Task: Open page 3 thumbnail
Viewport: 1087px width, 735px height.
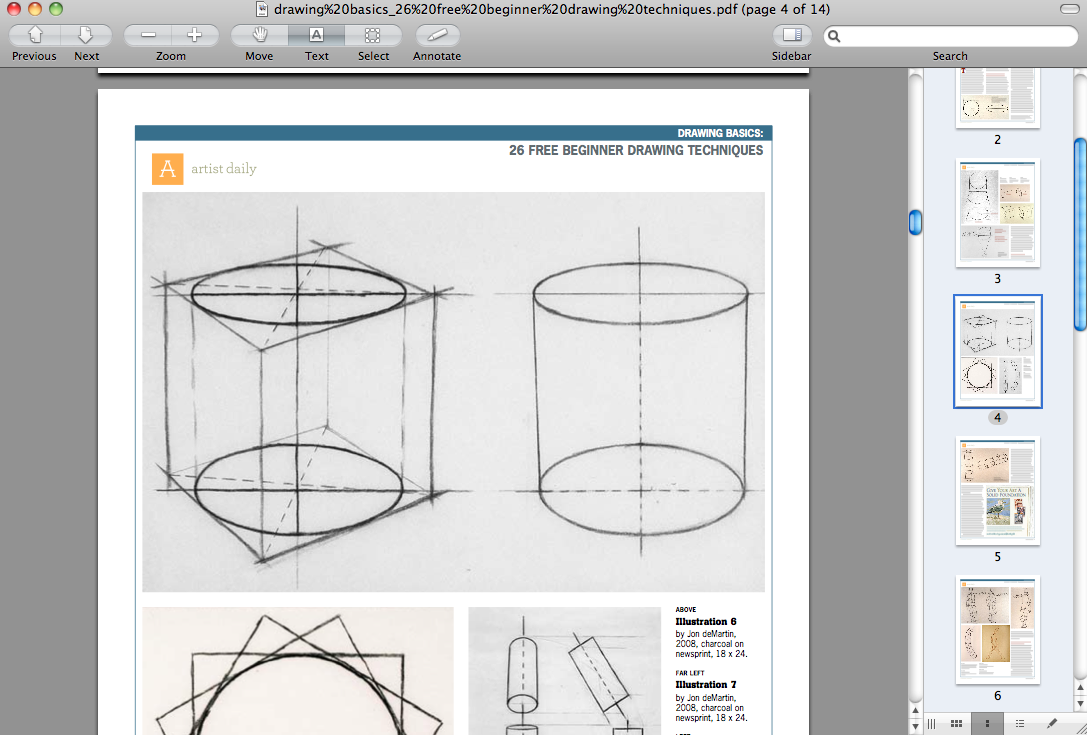Action: point(998,212)
